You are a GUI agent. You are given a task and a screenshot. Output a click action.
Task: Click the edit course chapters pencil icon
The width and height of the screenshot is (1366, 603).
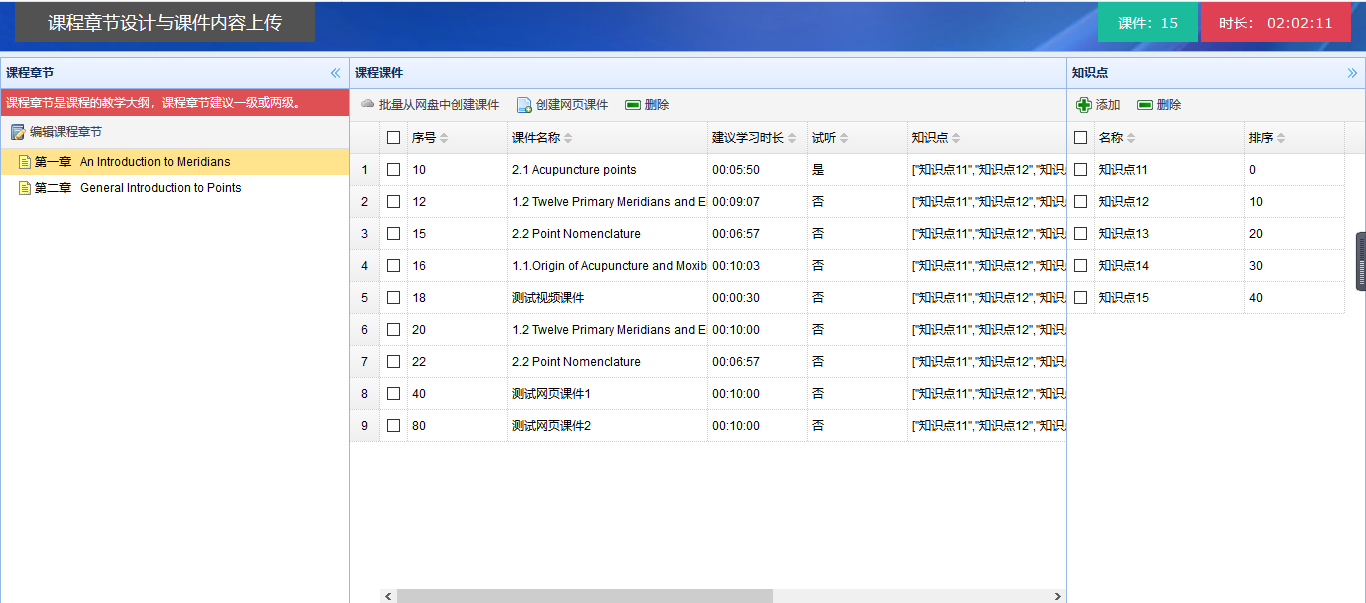18,132
